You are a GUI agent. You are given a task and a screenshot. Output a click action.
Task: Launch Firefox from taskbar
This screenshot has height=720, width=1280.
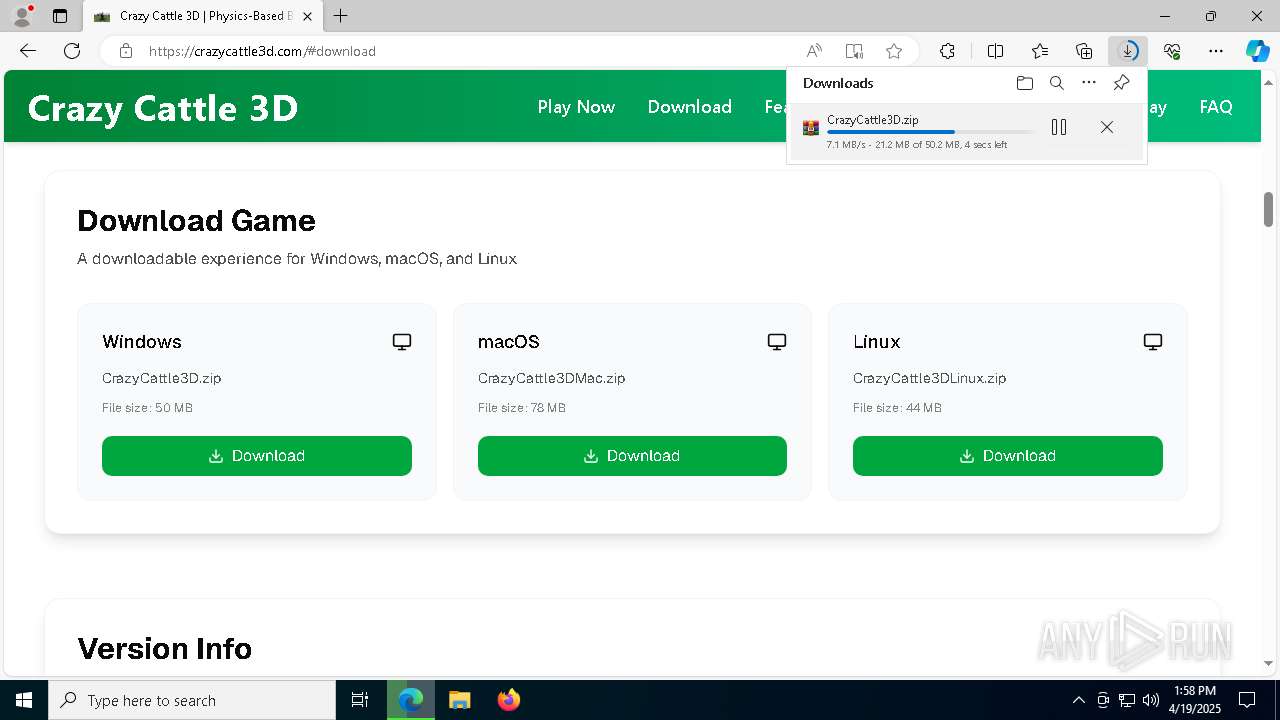(509, 700)
